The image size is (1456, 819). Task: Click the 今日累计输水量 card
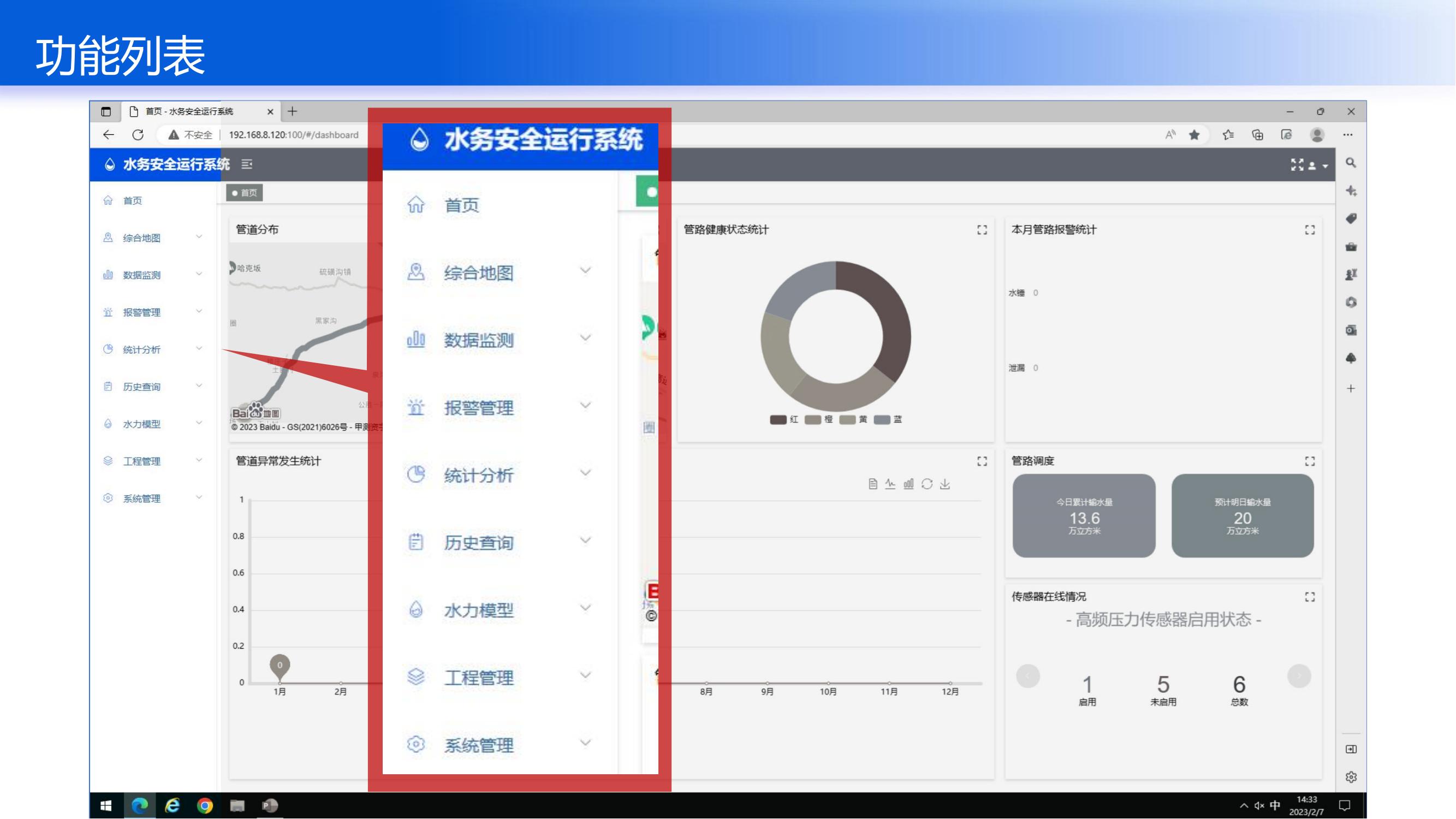click(x=1084, y=515)
